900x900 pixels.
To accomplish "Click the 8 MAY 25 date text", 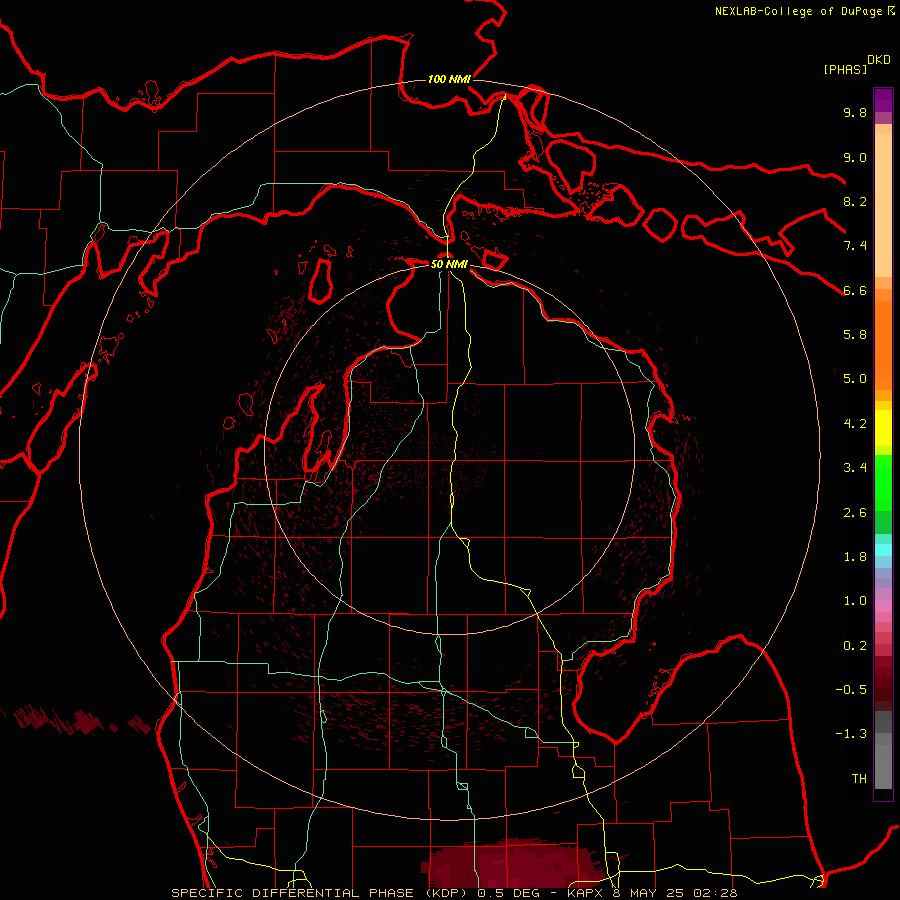I will click(x=649, y=893).
